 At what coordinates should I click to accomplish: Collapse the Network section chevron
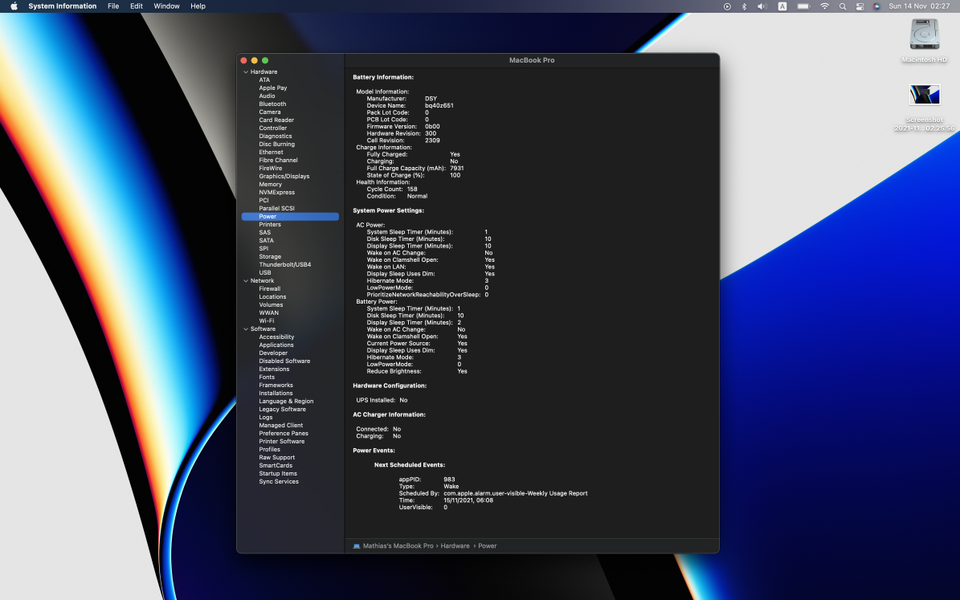tap(246, 281)
